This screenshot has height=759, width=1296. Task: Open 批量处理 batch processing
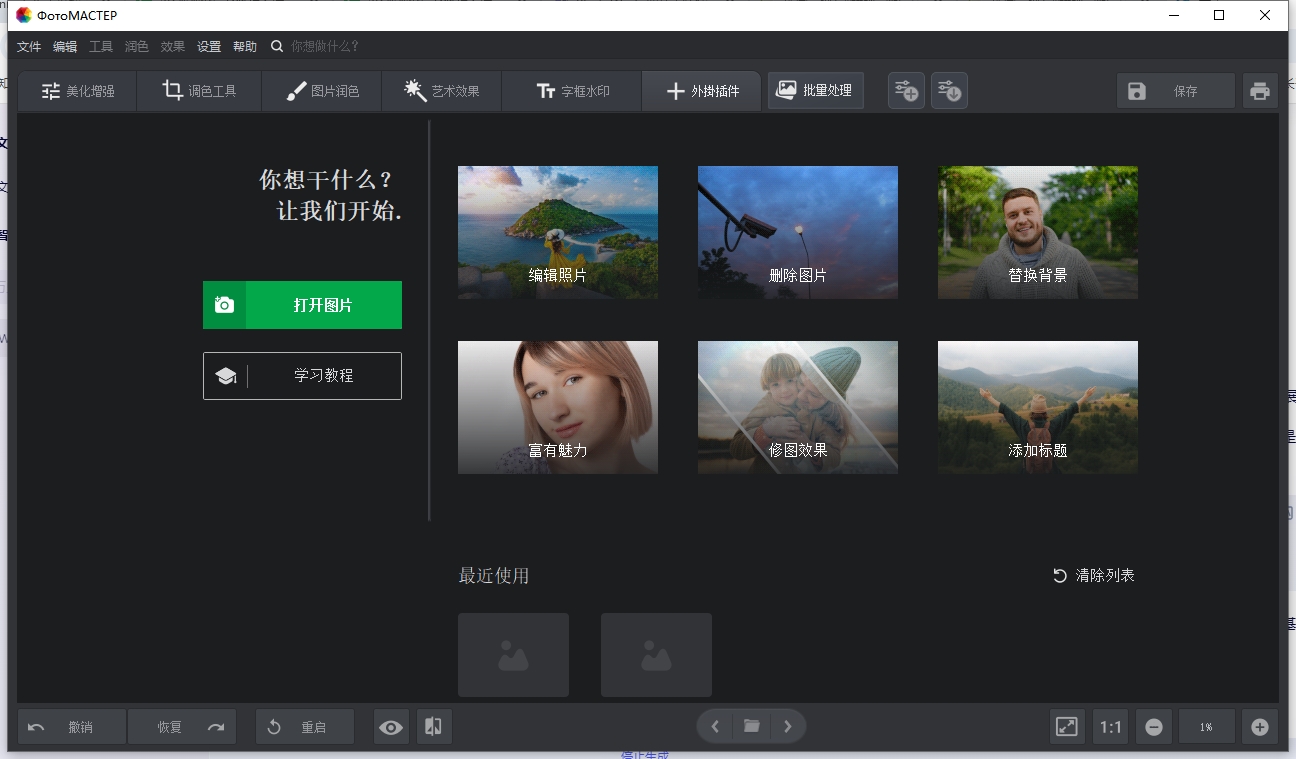[x=815, y=90]
